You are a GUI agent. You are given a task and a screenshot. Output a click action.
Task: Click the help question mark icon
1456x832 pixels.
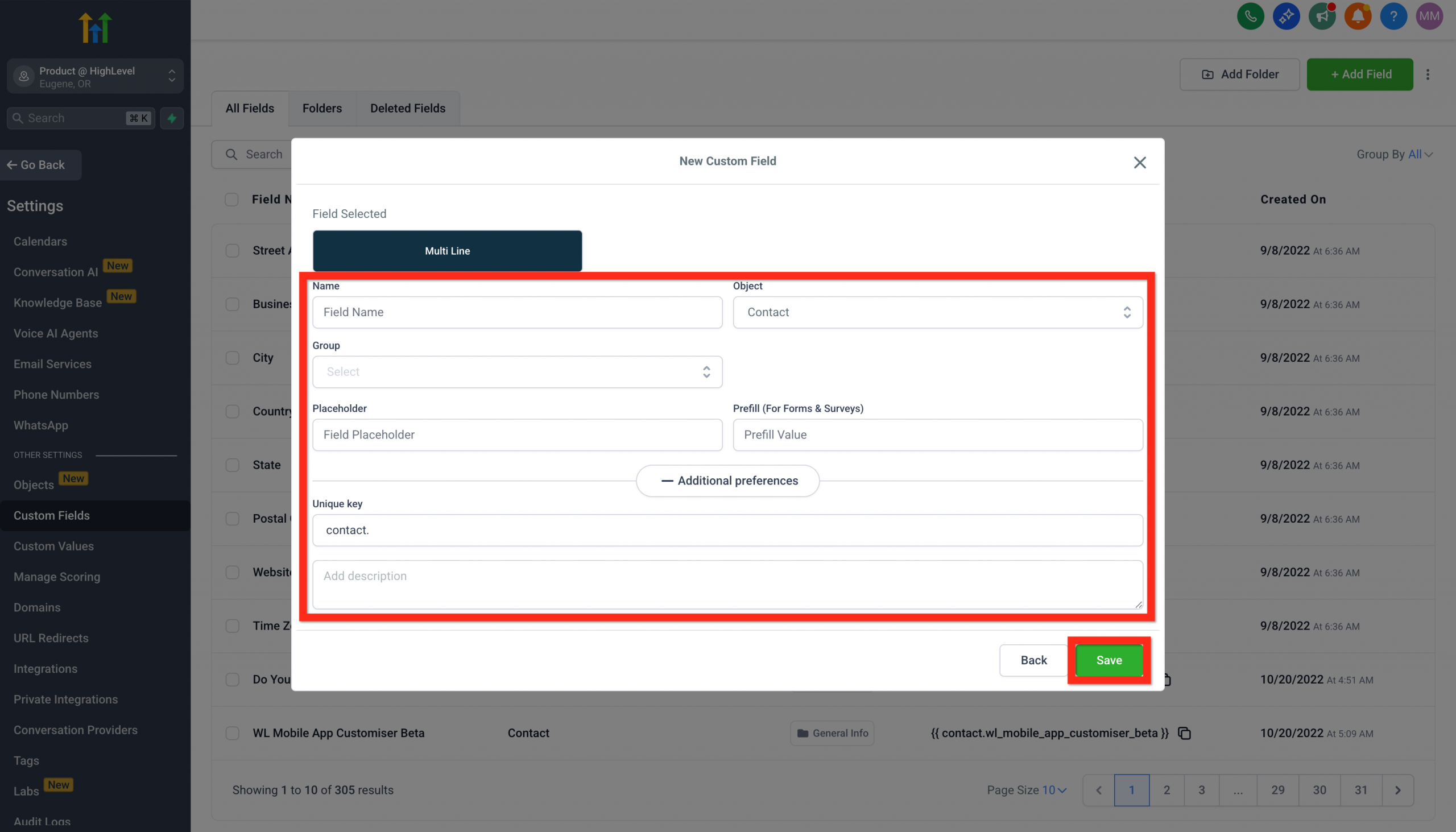(1393, 16)
